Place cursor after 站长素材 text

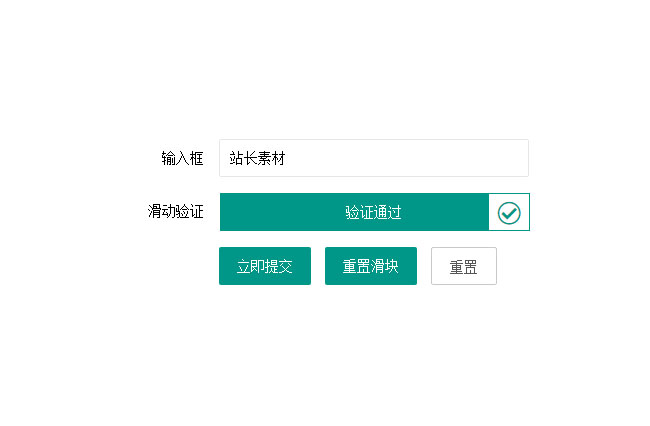tap(287, 158)
